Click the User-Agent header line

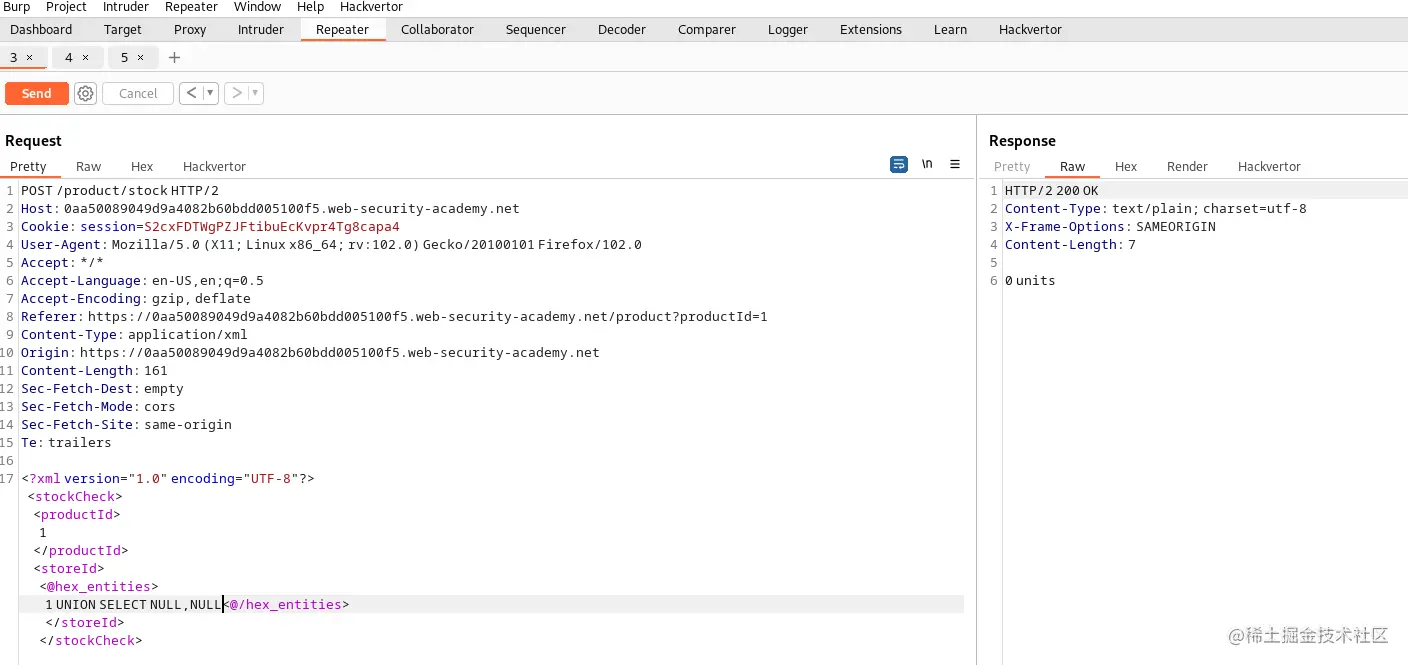click(x=331, y=245)
